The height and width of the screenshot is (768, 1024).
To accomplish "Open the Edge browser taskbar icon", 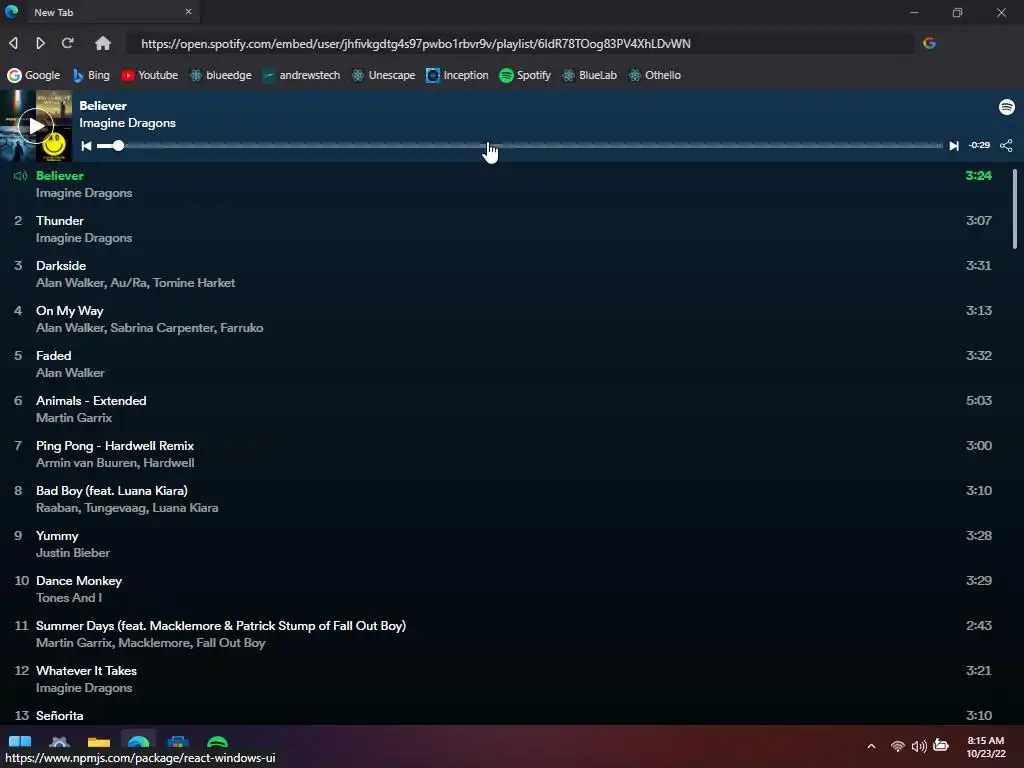I will tap(138, 743).
